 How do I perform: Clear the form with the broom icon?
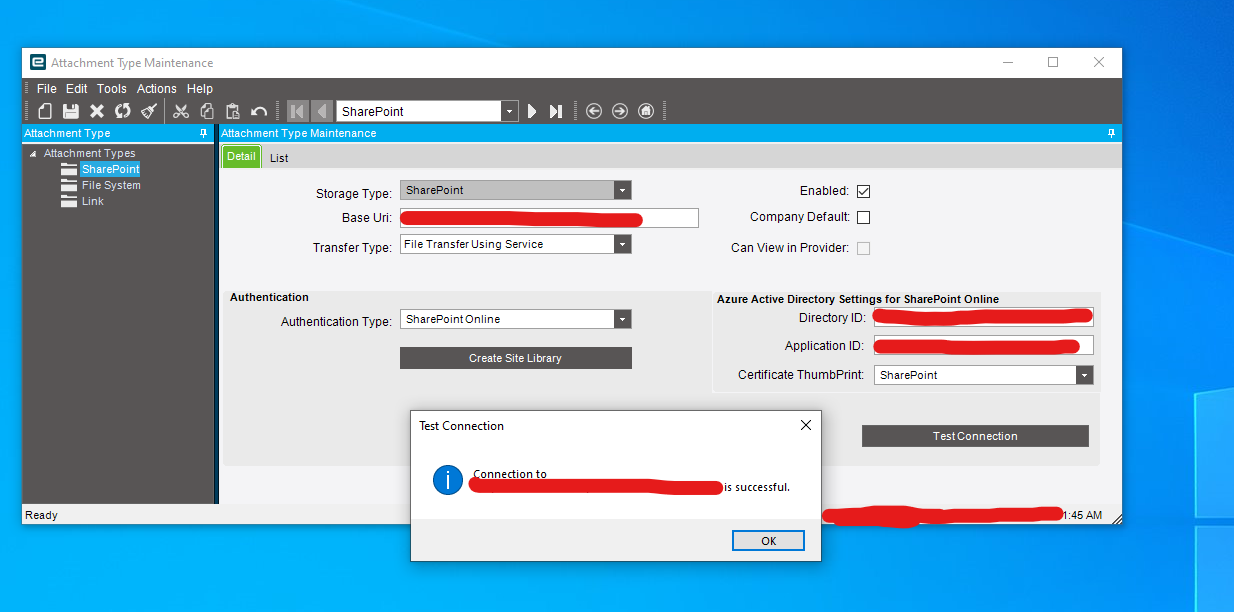[149, 111]
